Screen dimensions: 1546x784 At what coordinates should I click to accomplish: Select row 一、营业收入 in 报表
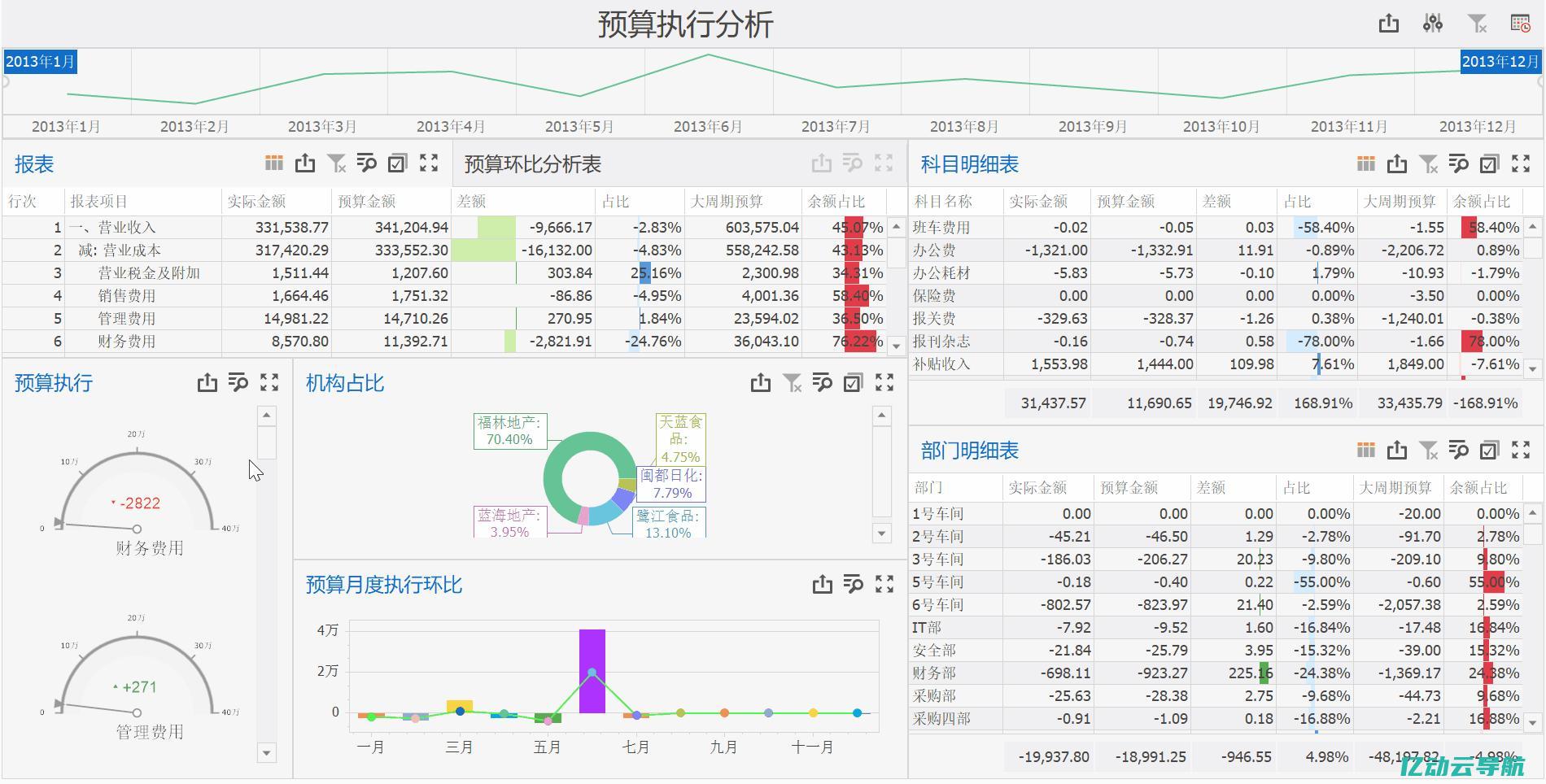pos(443,227)
